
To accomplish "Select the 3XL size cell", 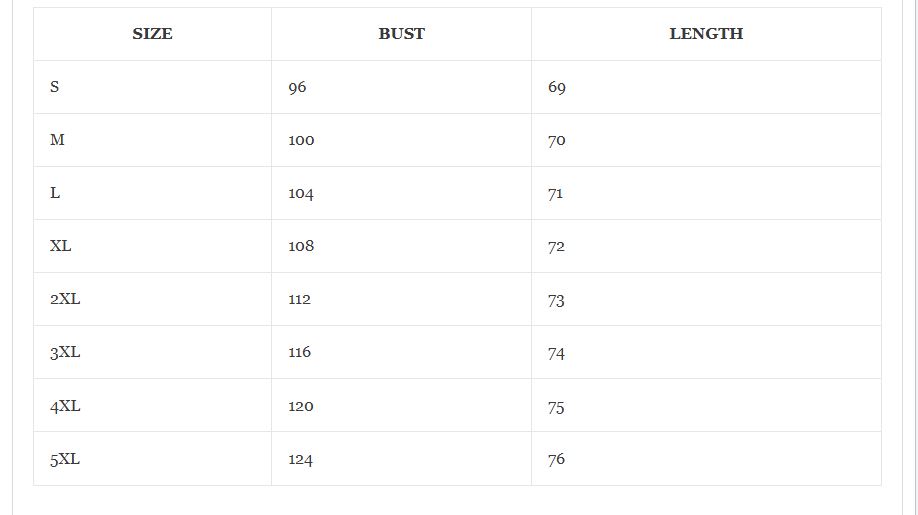I will pyautogui.click(x=152, y=352).
